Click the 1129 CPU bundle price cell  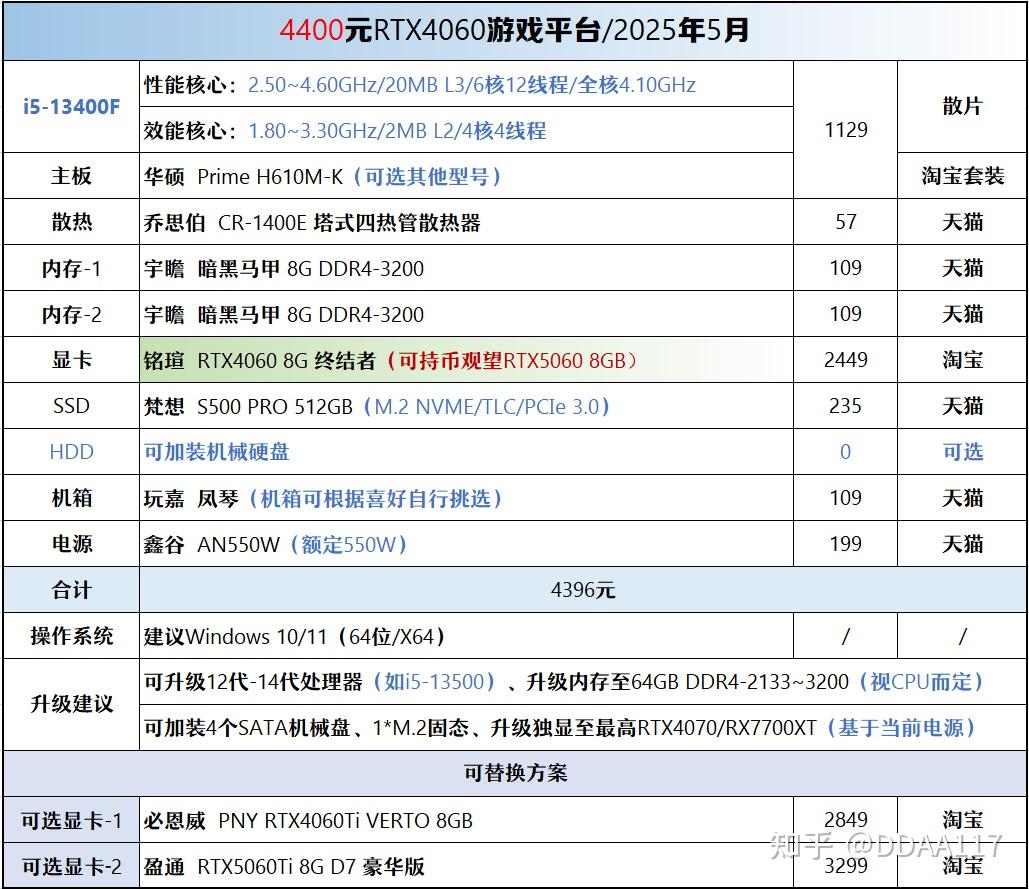pos(845,130)
